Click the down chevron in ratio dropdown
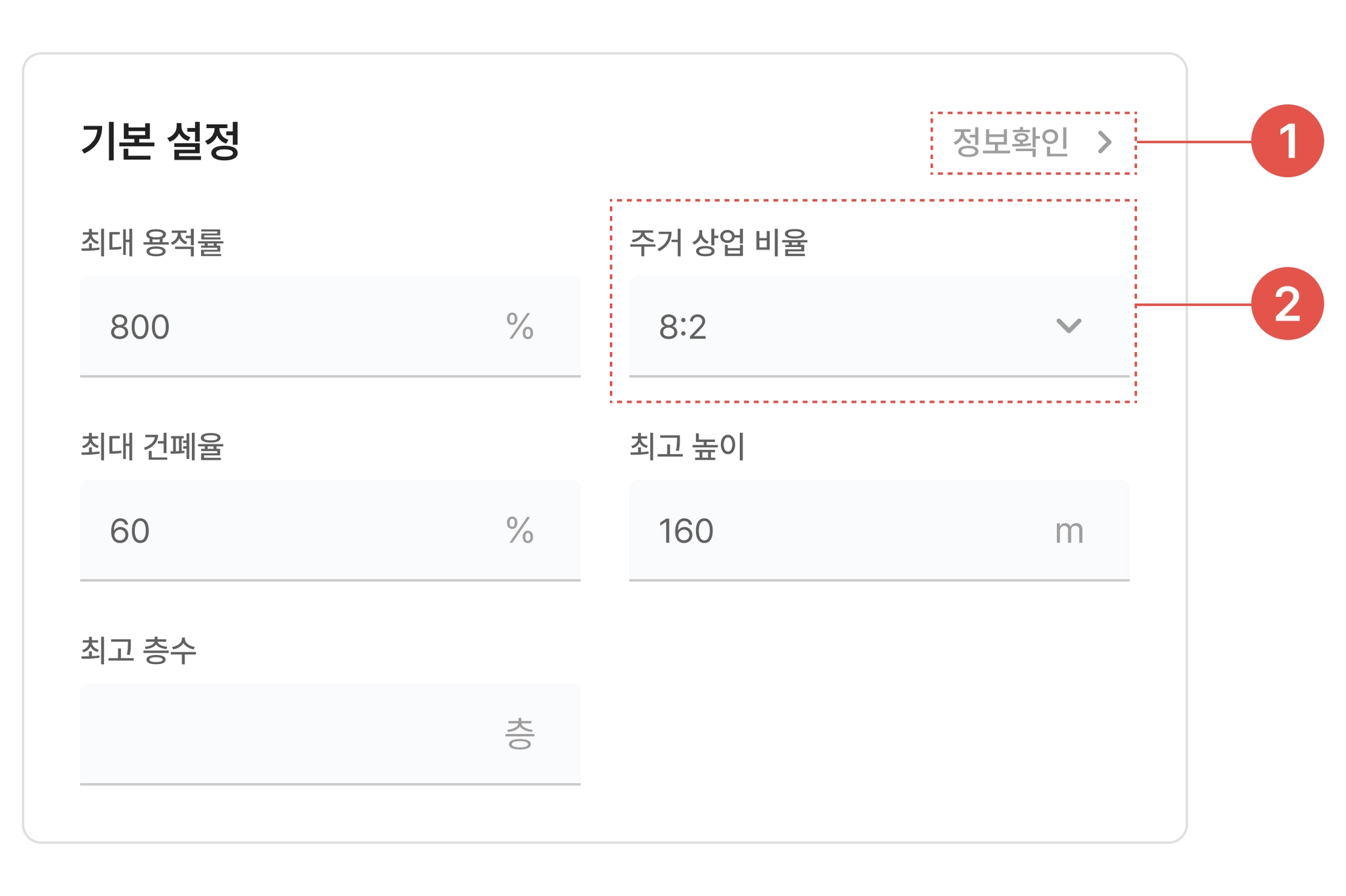The height and width of the screenshot is (896, 1346). [x=1069, y=326]
